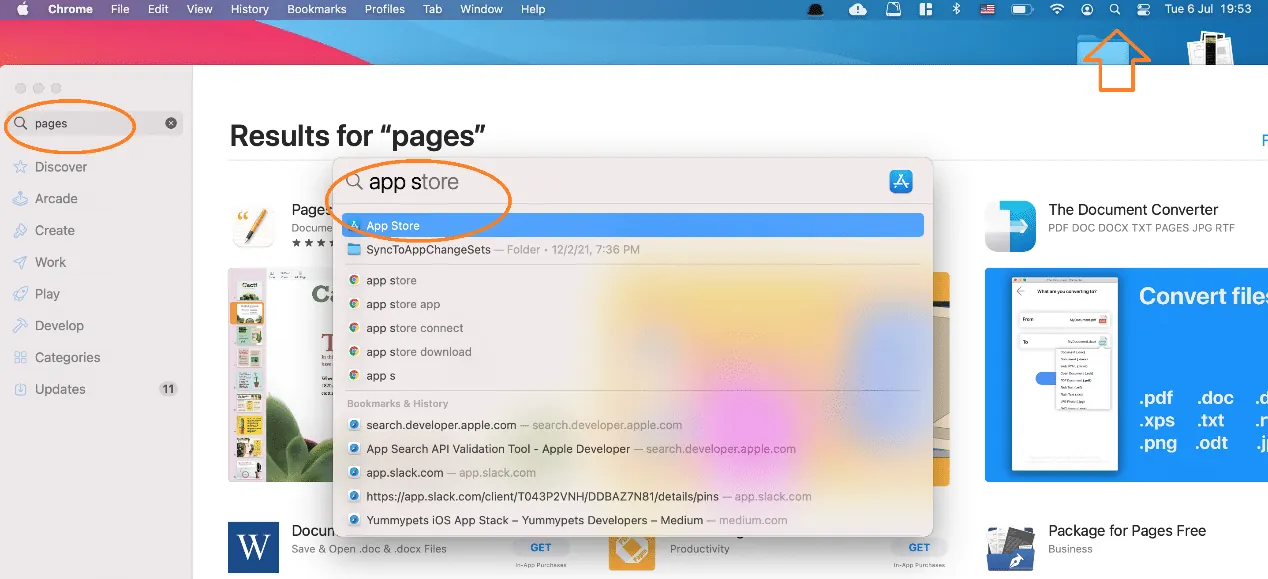The width and height of the screenshot is (1268, 579).
Task: Open the Pages screenshot preview with plants
Action: pyautogui.click(x=281, y=375)
